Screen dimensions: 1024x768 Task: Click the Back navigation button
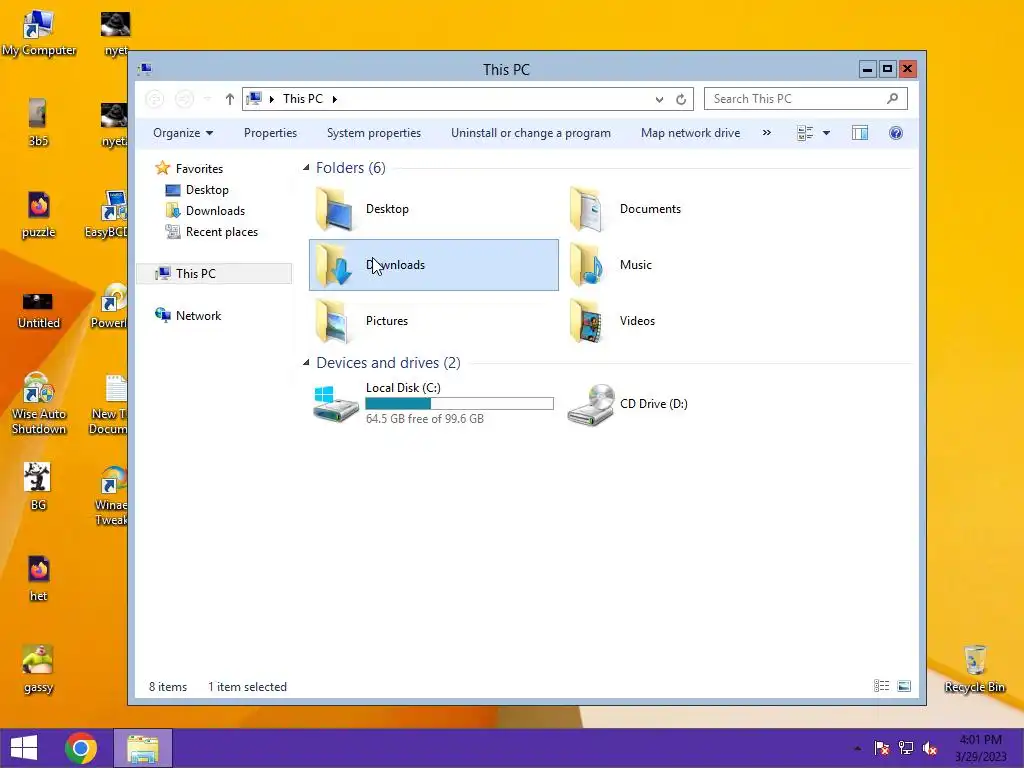click(x=155, y=99)
